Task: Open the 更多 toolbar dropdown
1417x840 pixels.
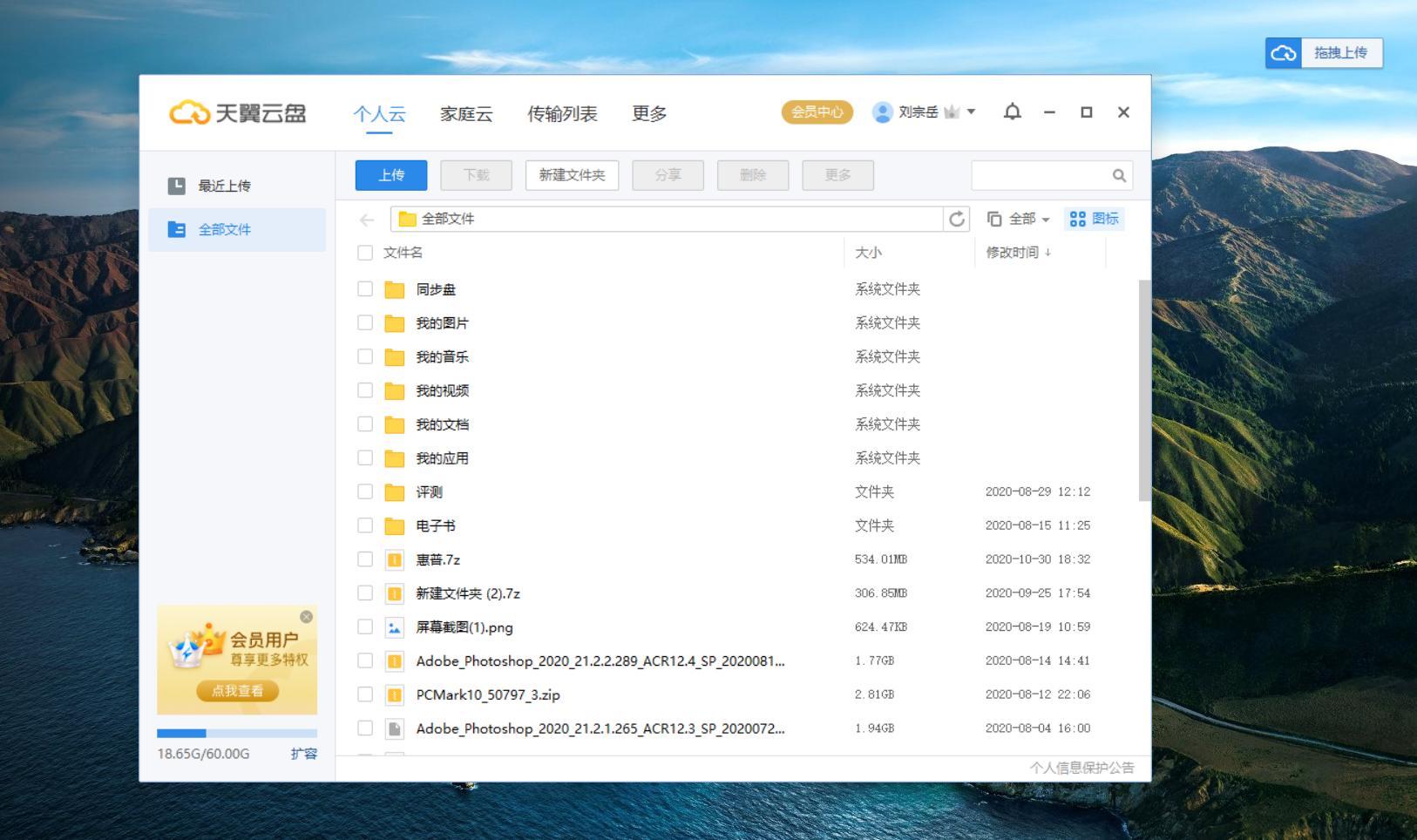Action: [x=837, y=175]
